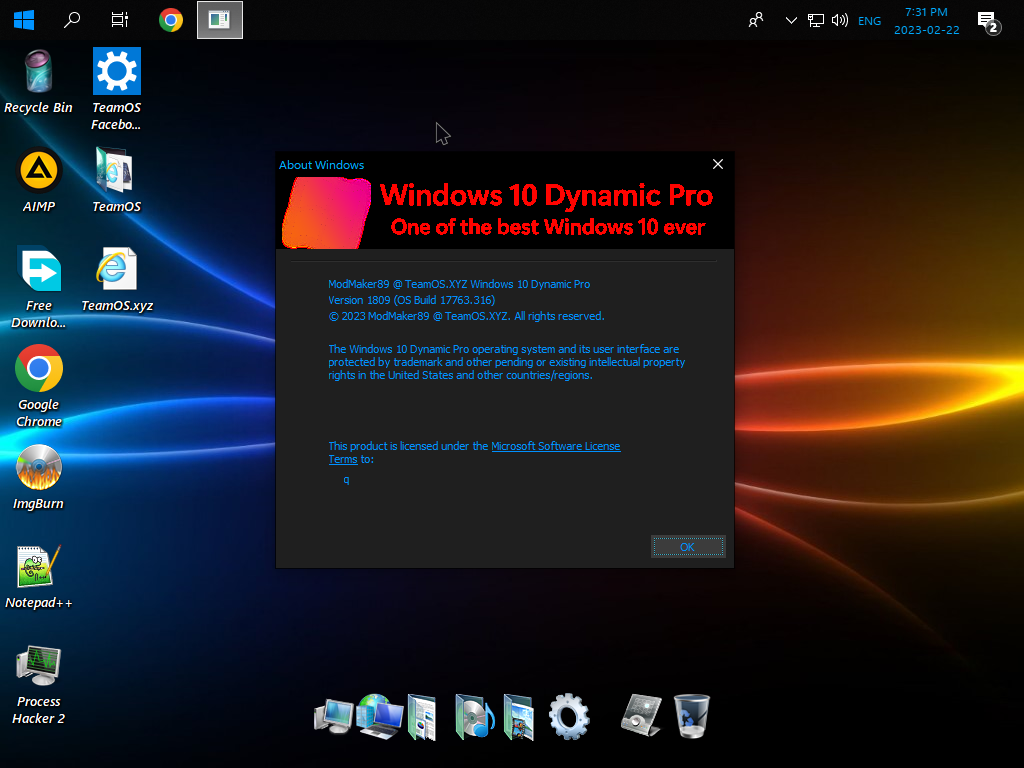Viewport: 1024px width, 768px height.
Task: Open the dock documents folder icon
Action: pyautogui.click(x=423, y=717)
